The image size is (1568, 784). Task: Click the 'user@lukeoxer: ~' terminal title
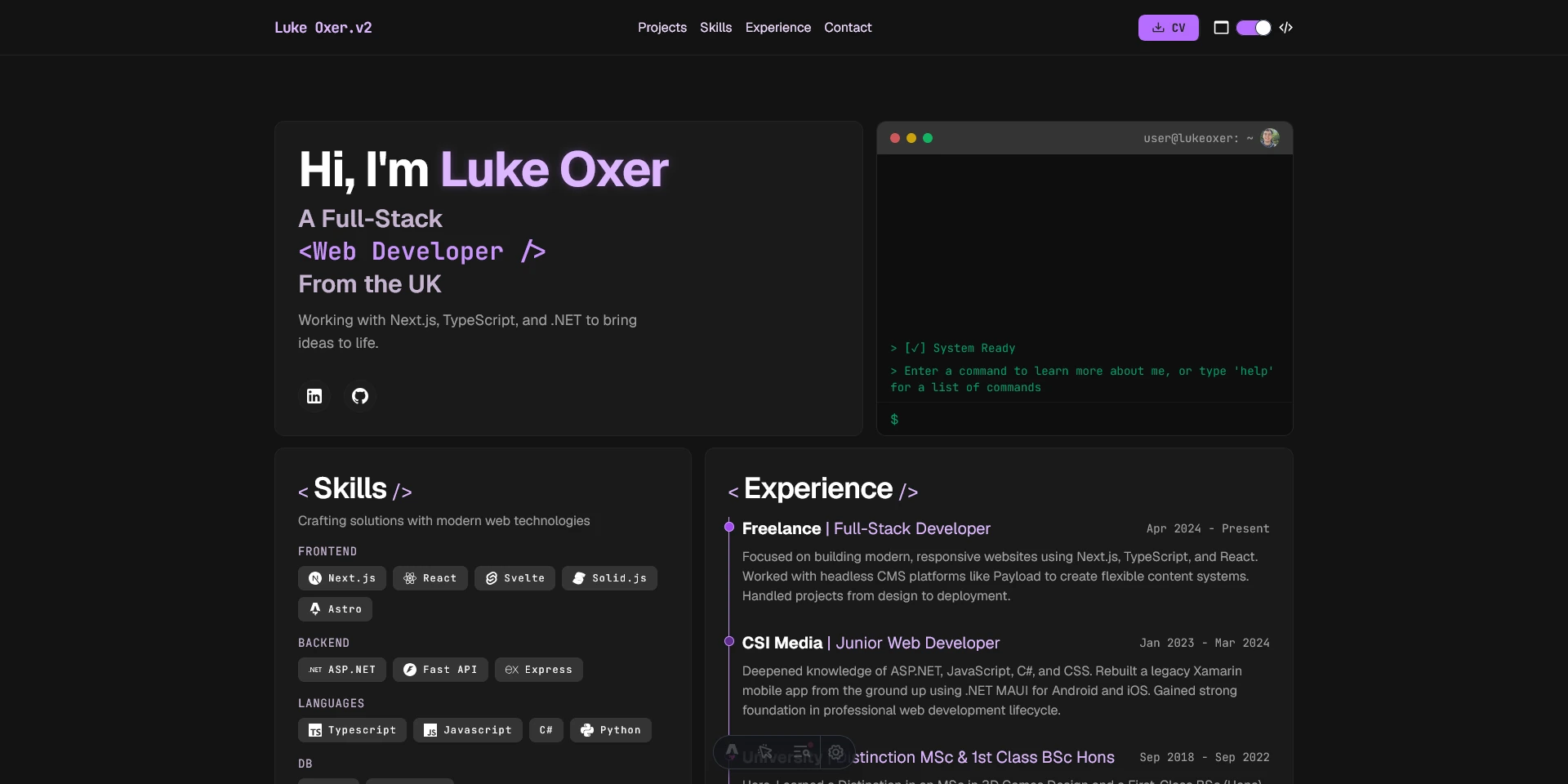click(1198, 138)
